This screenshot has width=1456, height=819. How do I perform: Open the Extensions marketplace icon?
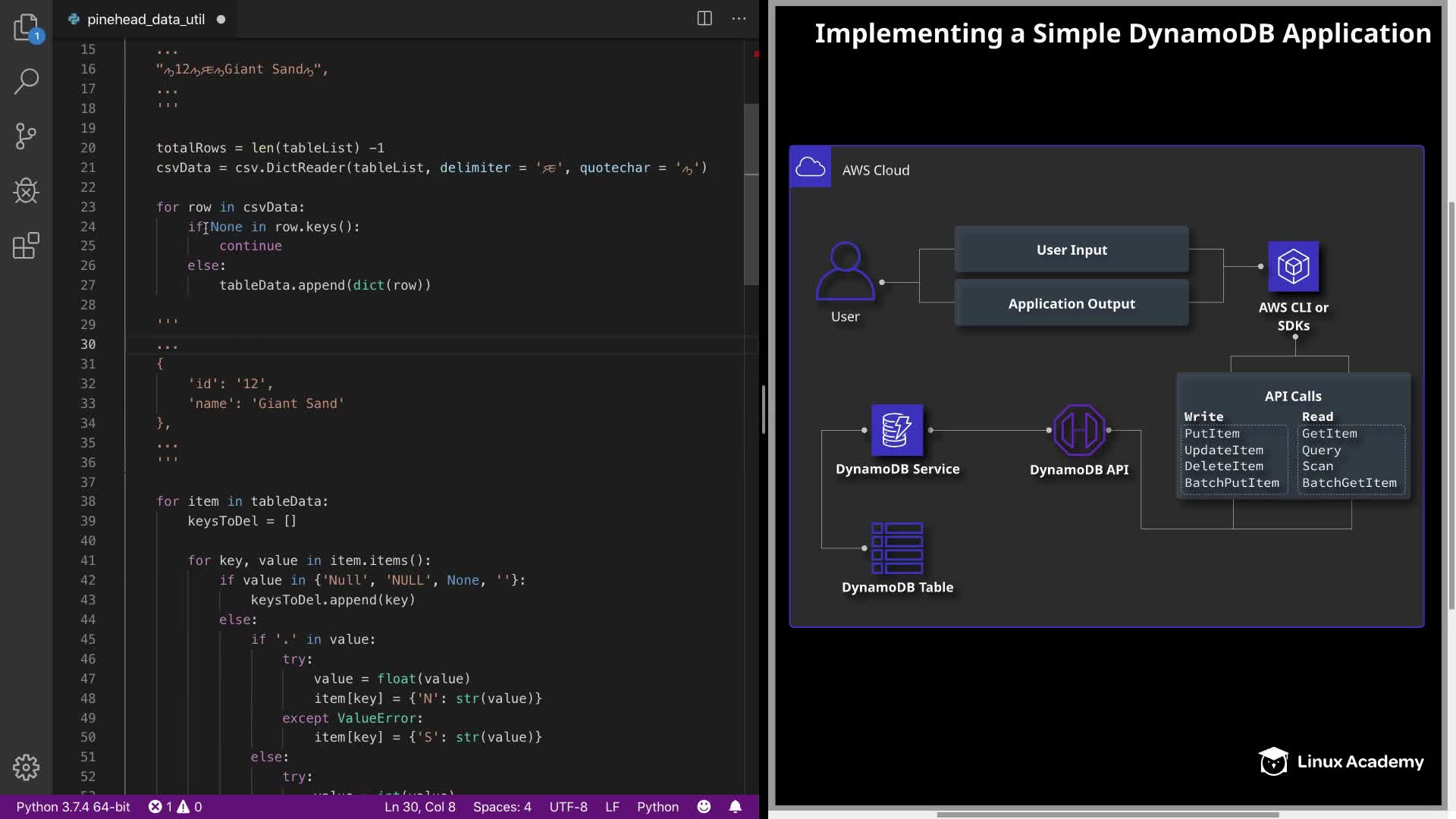point(26,246)
